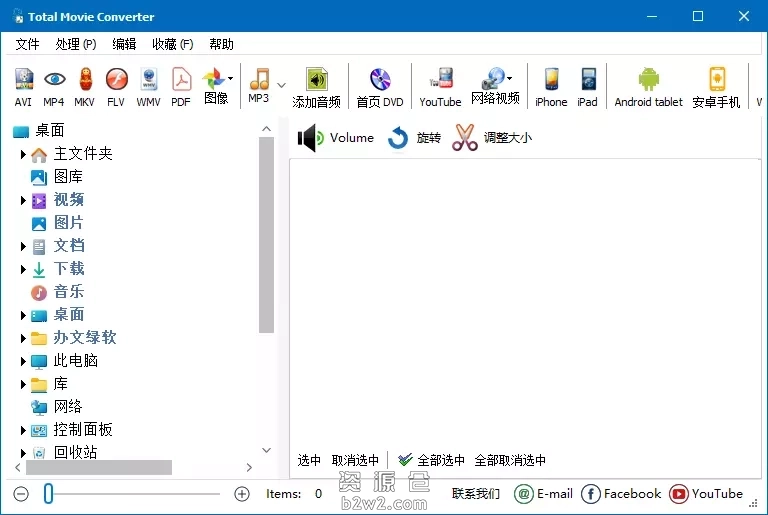Open the 文件 menu
The image size is (768, 515).
[27, 44]
